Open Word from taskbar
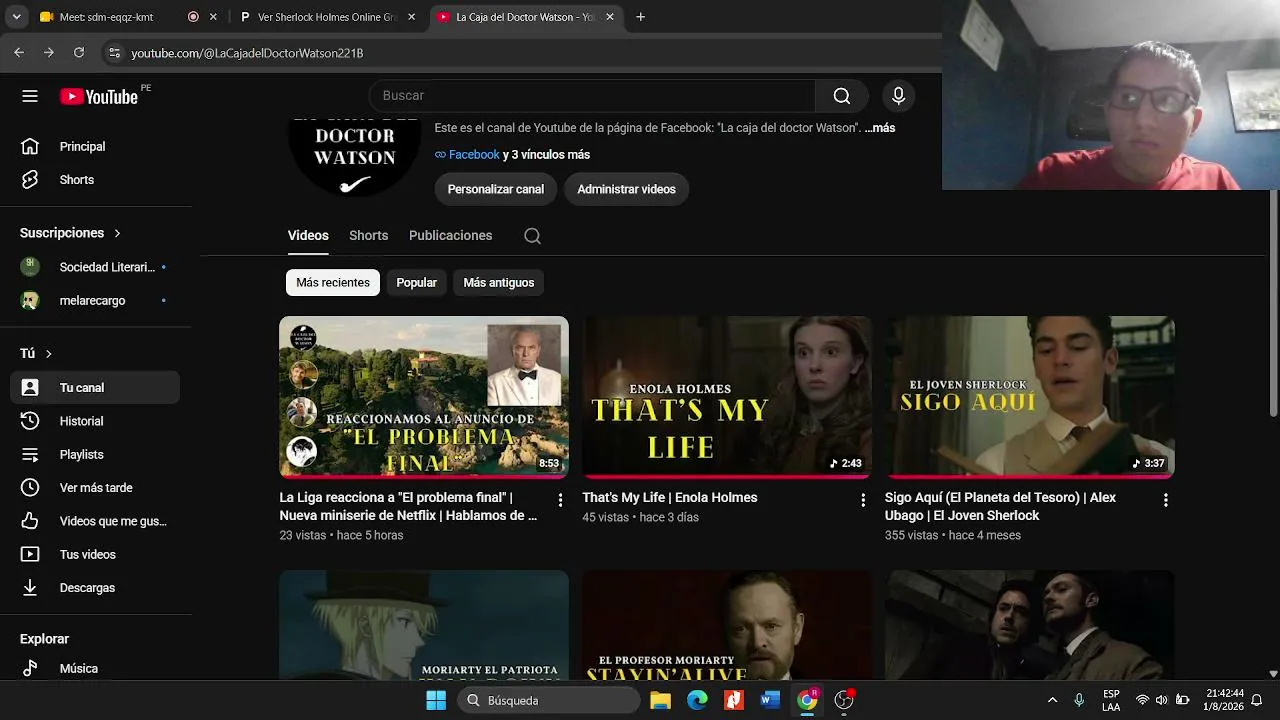This screenshot has width=1280, height=720. (x=770, y=700)
